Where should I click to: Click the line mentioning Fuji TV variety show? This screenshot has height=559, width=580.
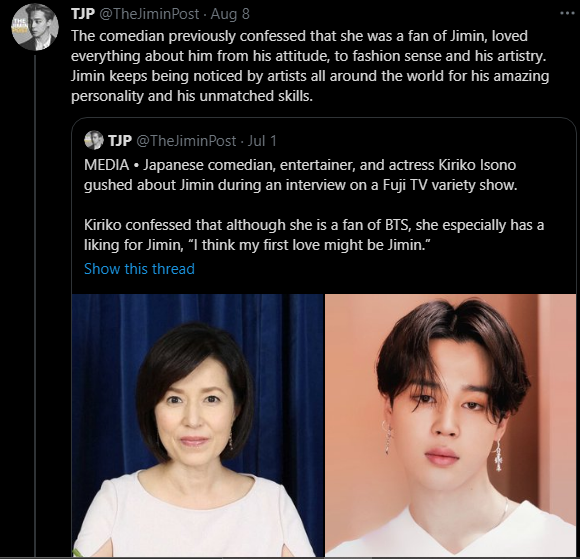click(300, 185)
